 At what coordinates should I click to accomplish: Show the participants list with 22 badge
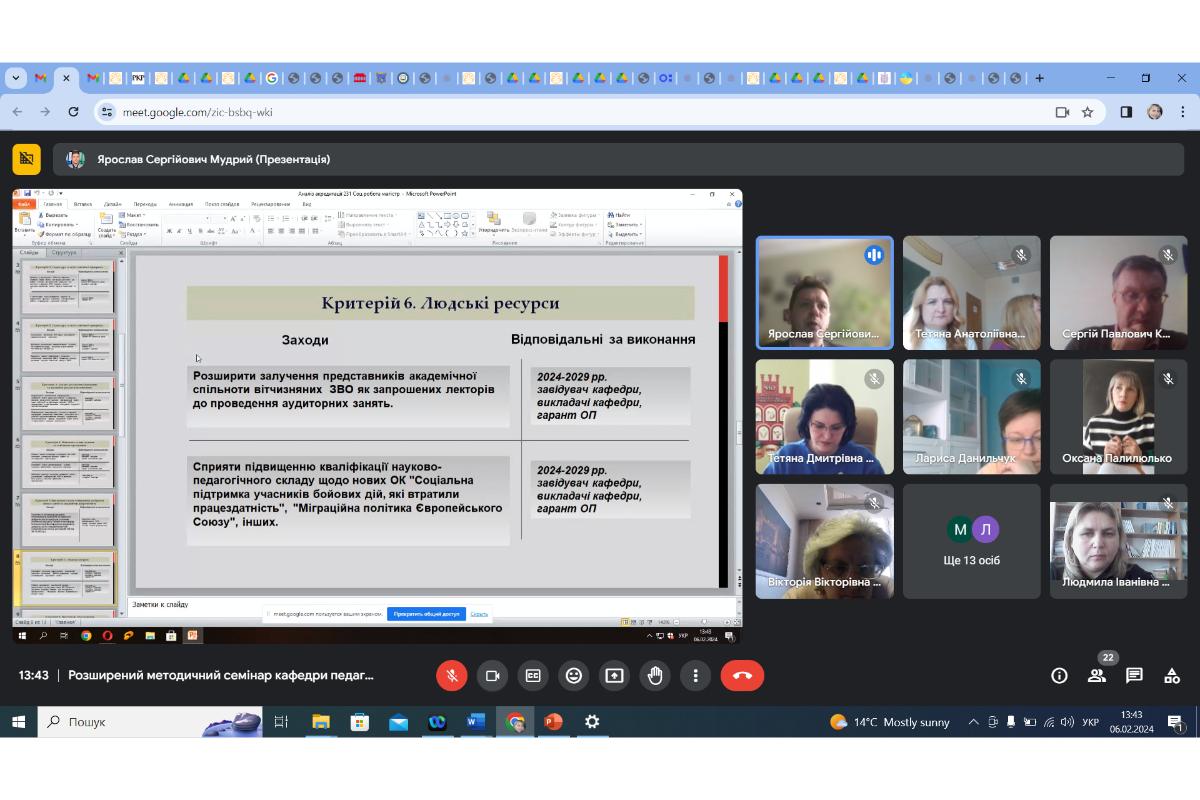[1097, 676]
